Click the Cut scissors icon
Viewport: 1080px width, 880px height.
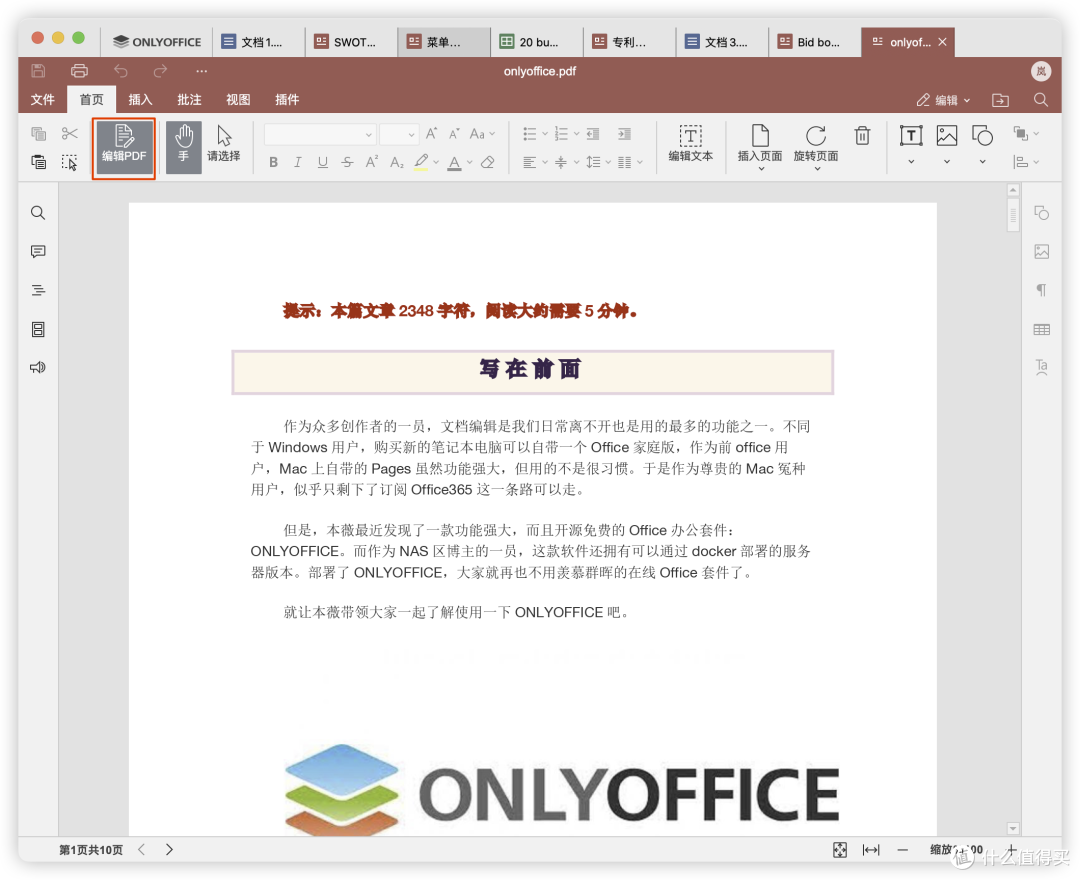point(70,134)
